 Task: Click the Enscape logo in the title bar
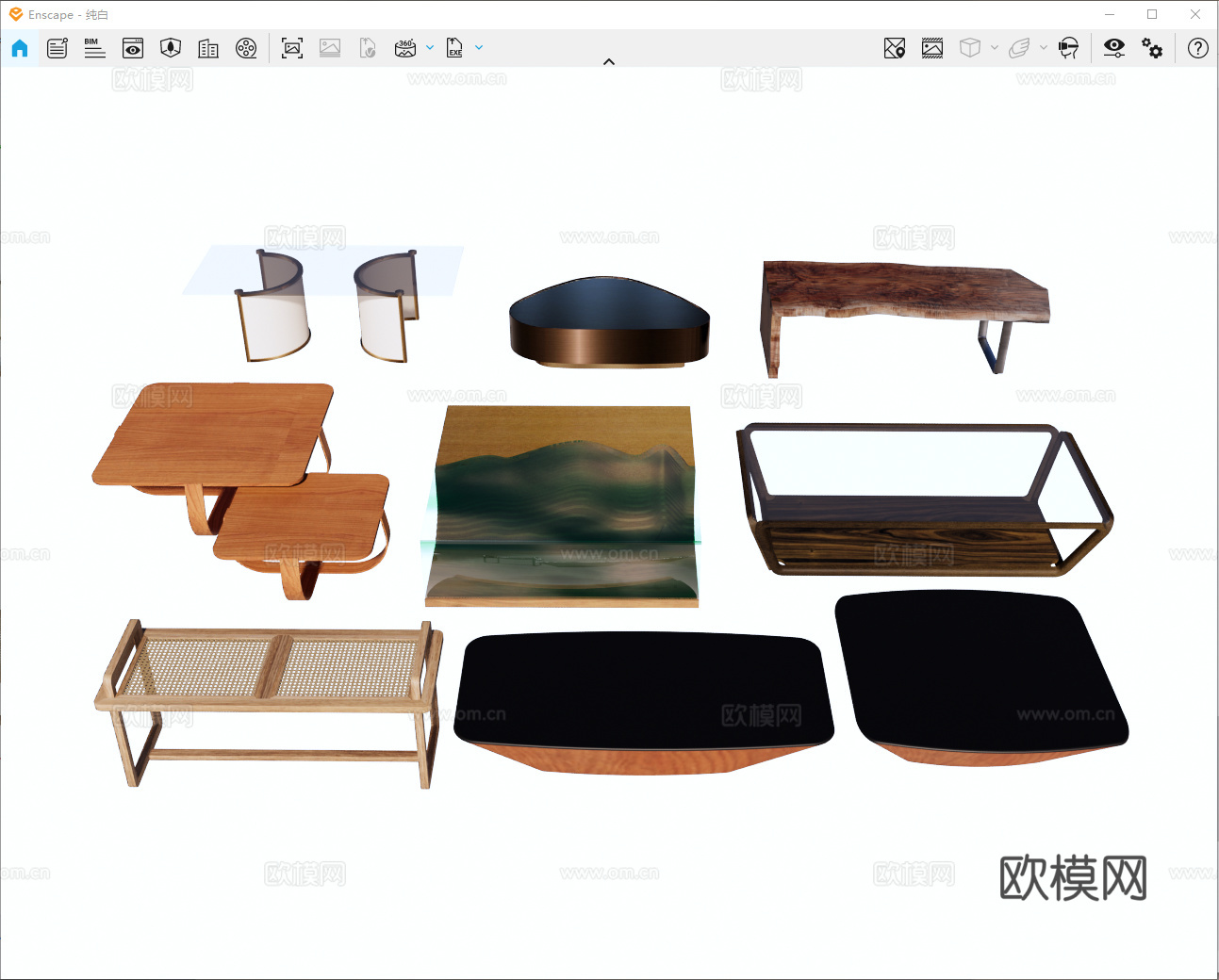16,14
